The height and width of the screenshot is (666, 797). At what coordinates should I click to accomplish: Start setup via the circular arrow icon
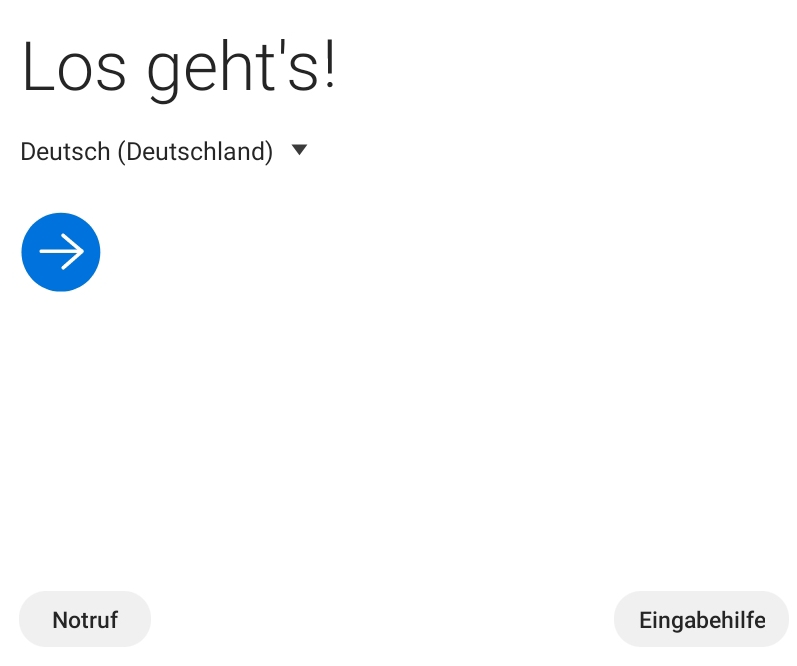(61, 252)
